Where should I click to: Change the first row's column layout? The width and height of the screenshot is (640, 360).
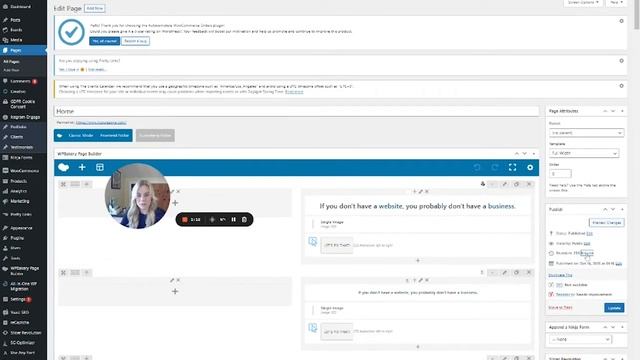pos(75,184)
